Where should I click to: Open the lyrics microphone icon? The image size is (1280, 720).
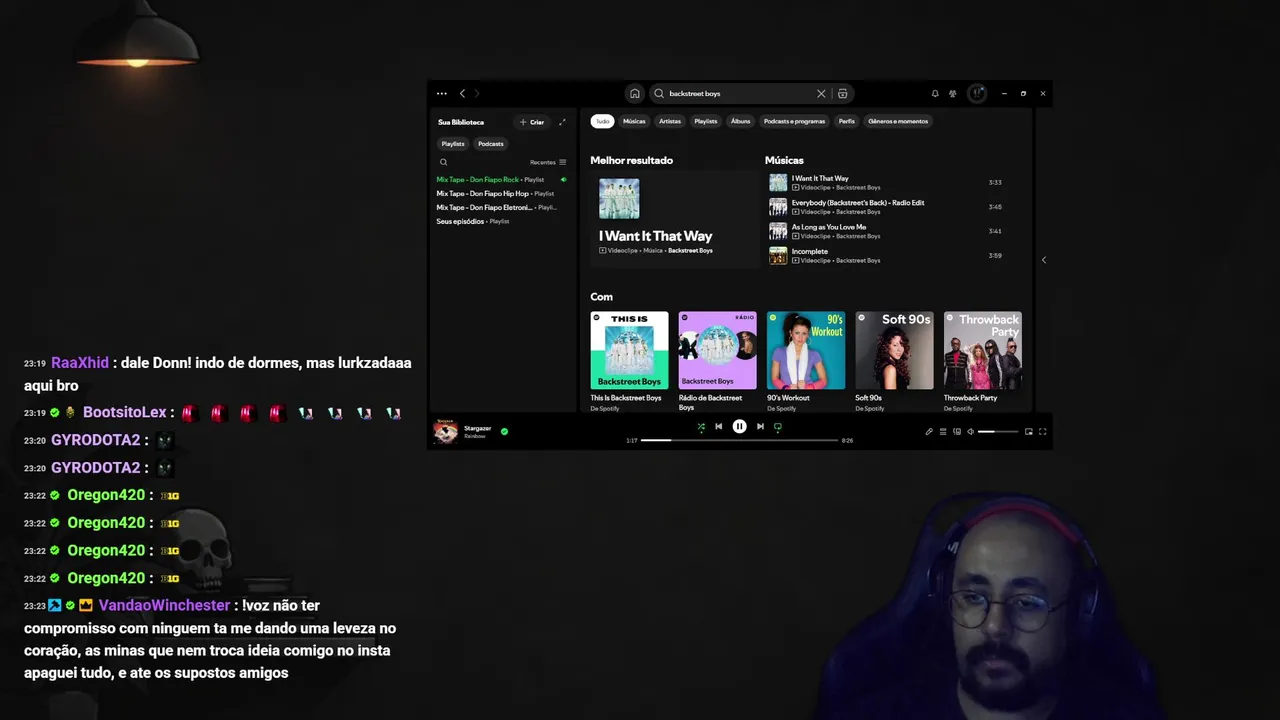coord(929,432)
